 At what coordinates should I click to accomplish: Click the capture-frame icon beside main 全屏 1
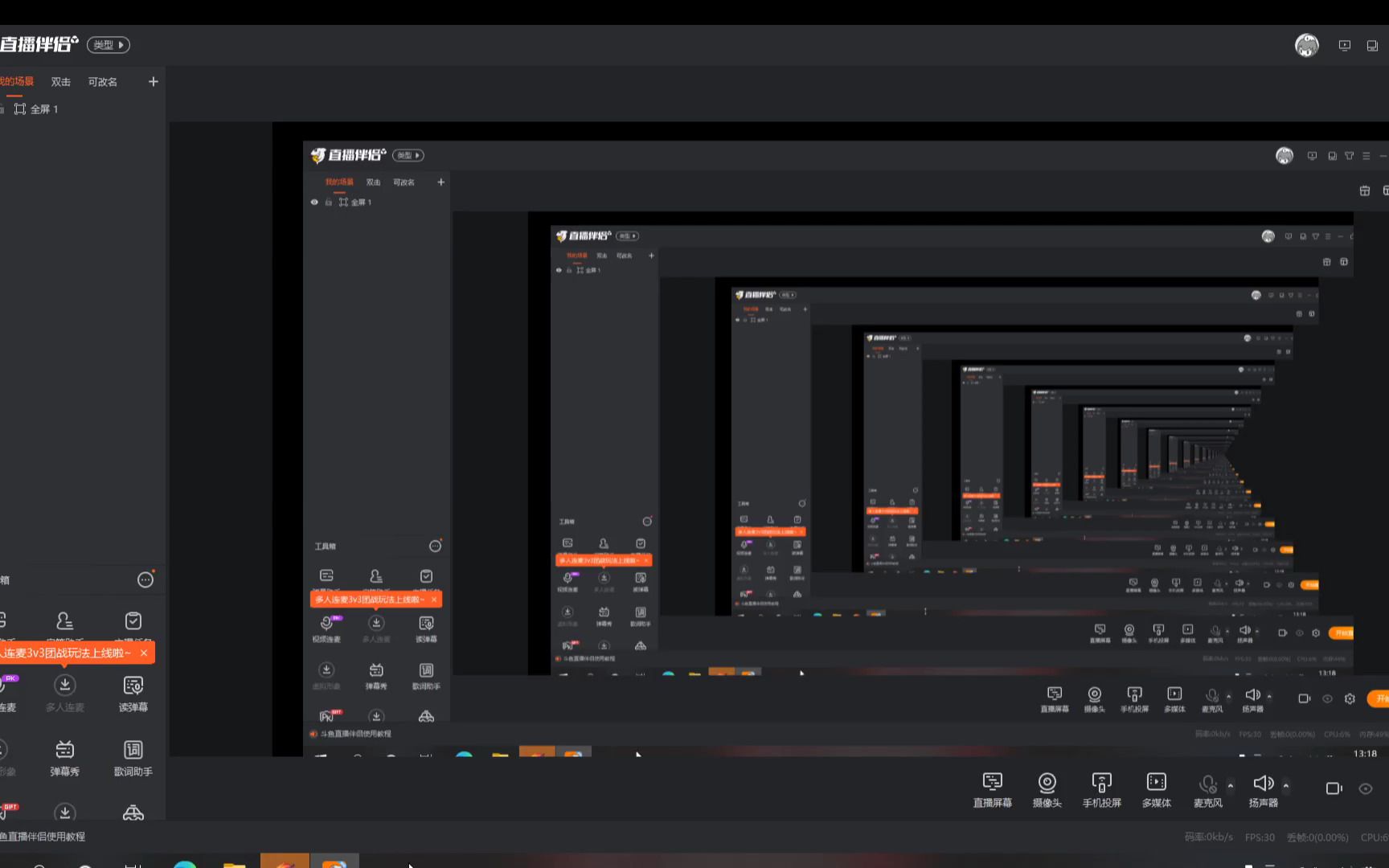click(20, 109)
